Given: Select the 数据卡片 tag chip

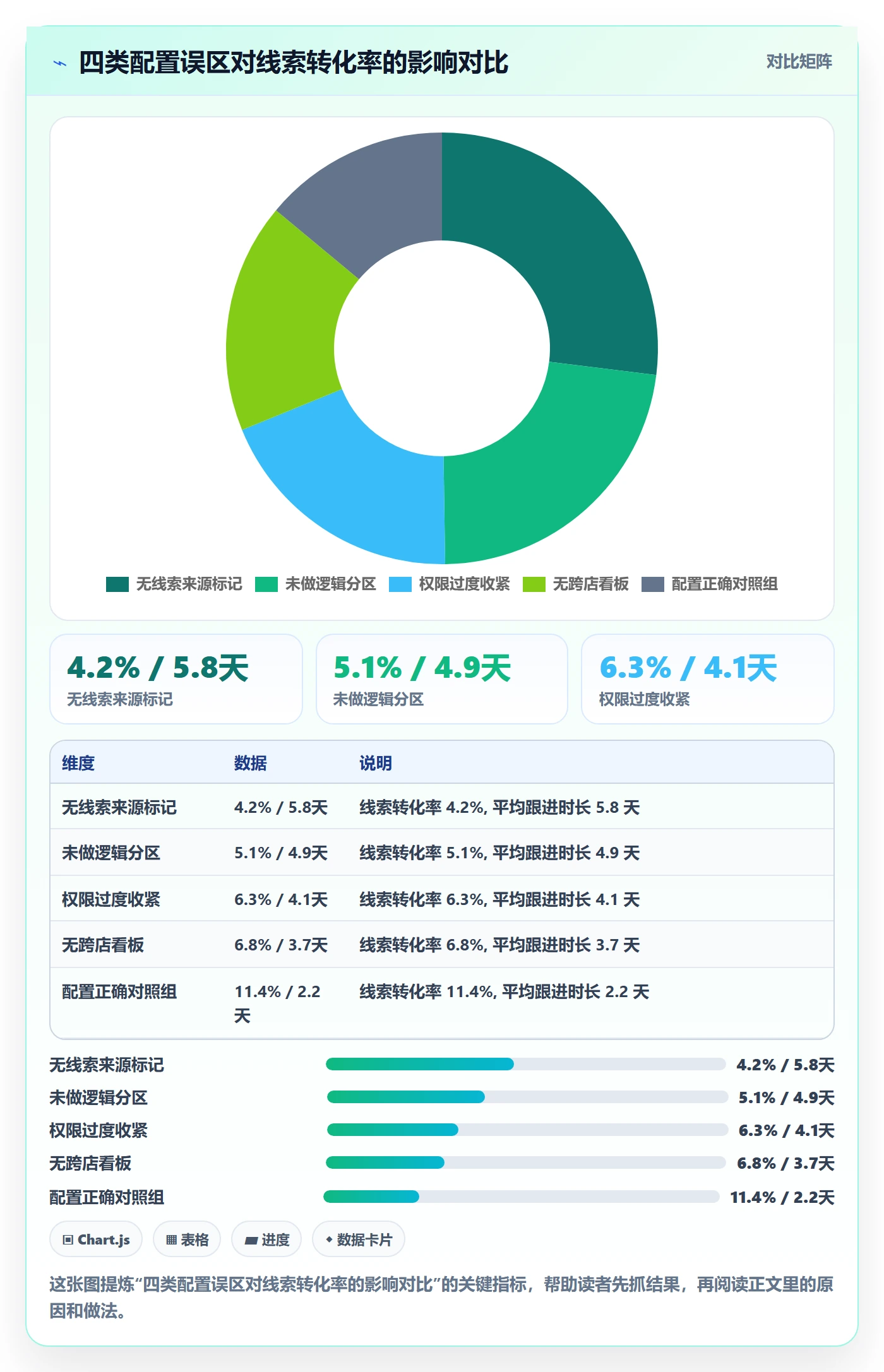Looking at the screenshot, I should click(359, 1239).
